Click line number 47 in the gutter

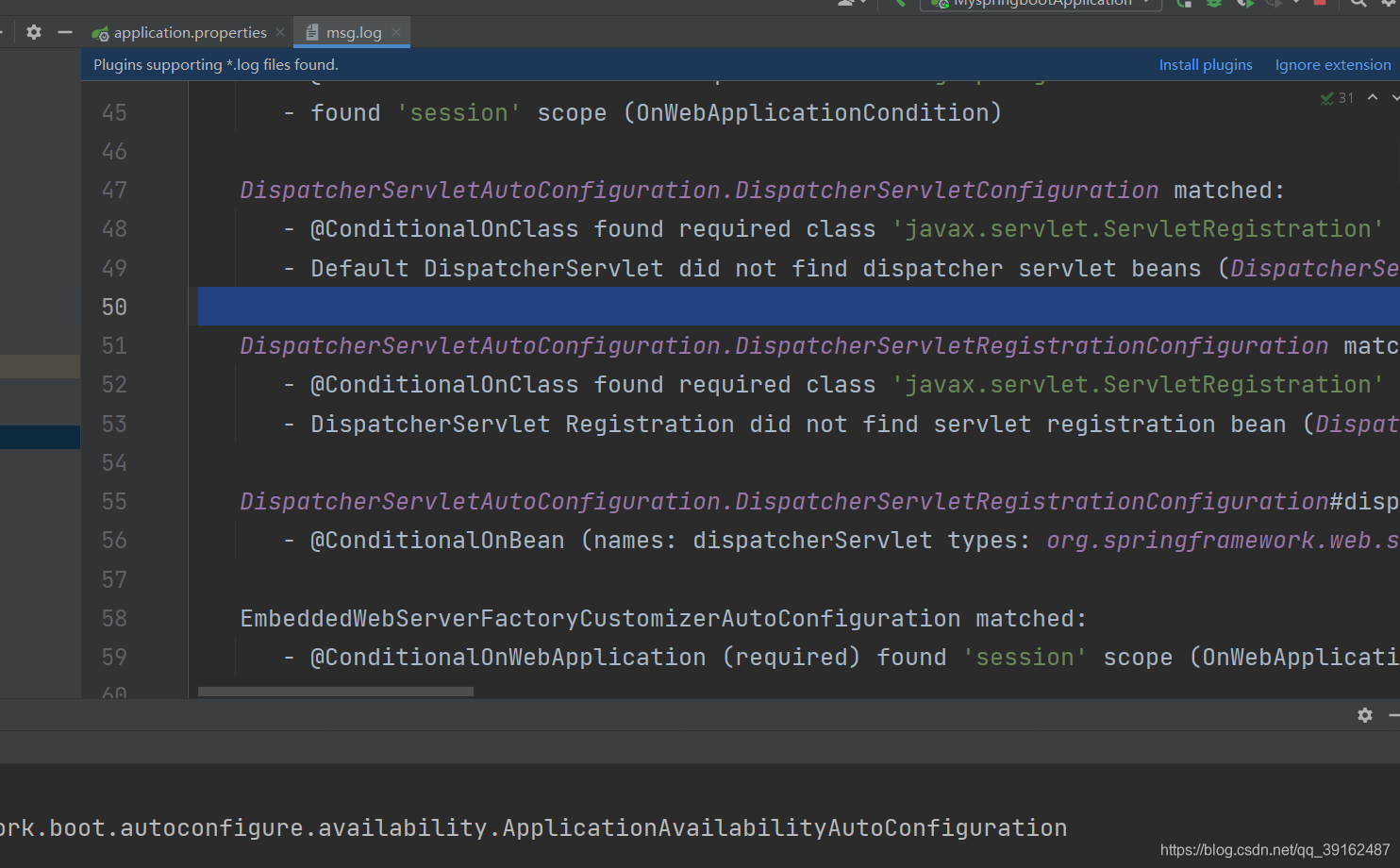114,191
